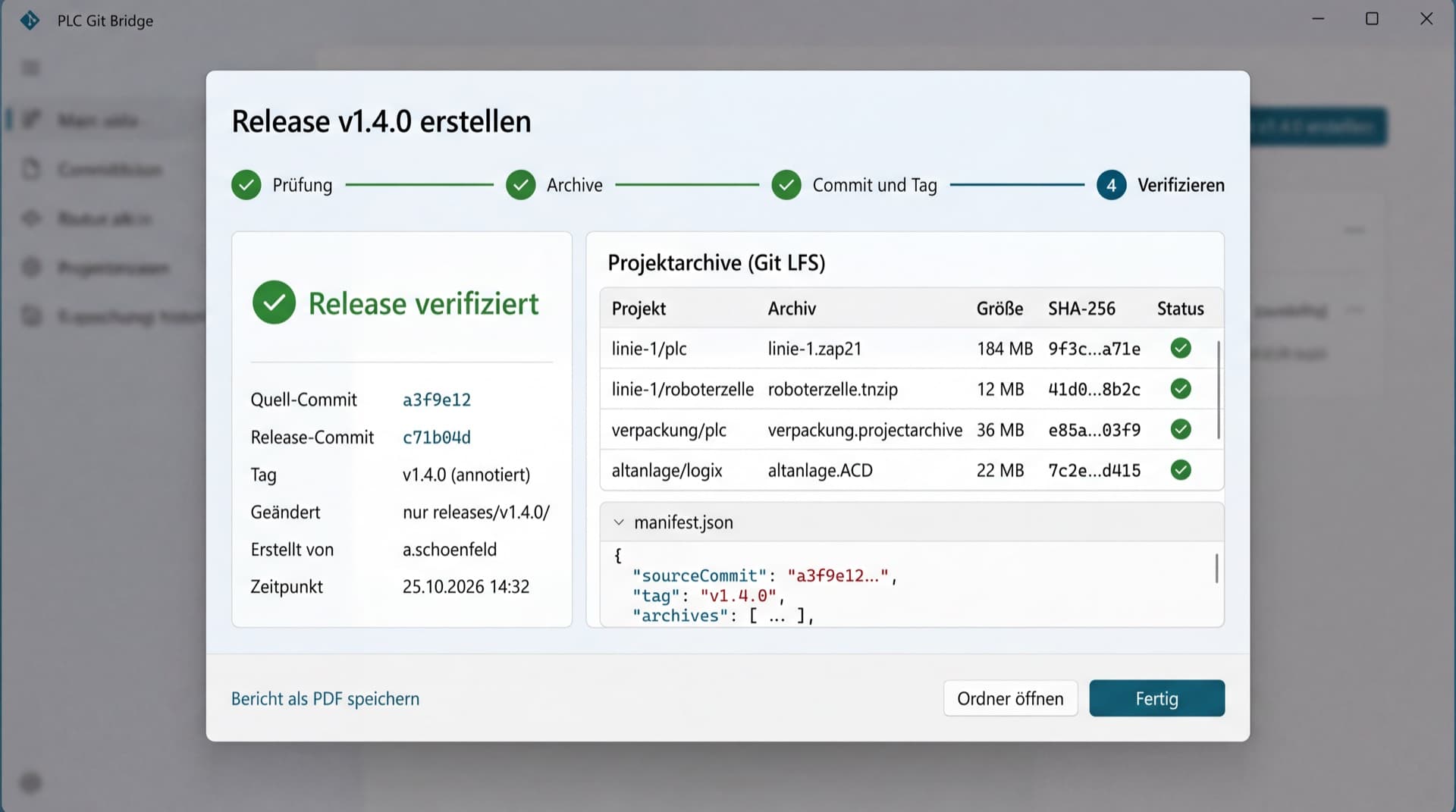
Task: Select archive name verpackung.projectarchive
Action: click(x=865, y=430)
